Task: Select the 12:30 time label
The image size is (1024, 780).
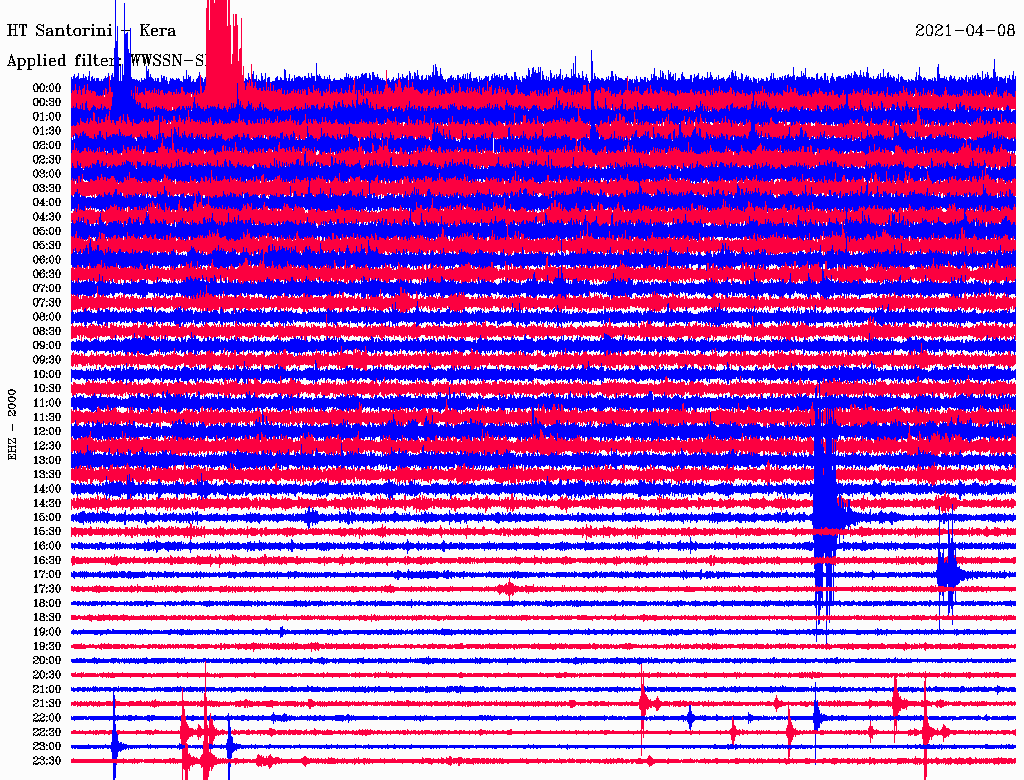Action: 47,446
